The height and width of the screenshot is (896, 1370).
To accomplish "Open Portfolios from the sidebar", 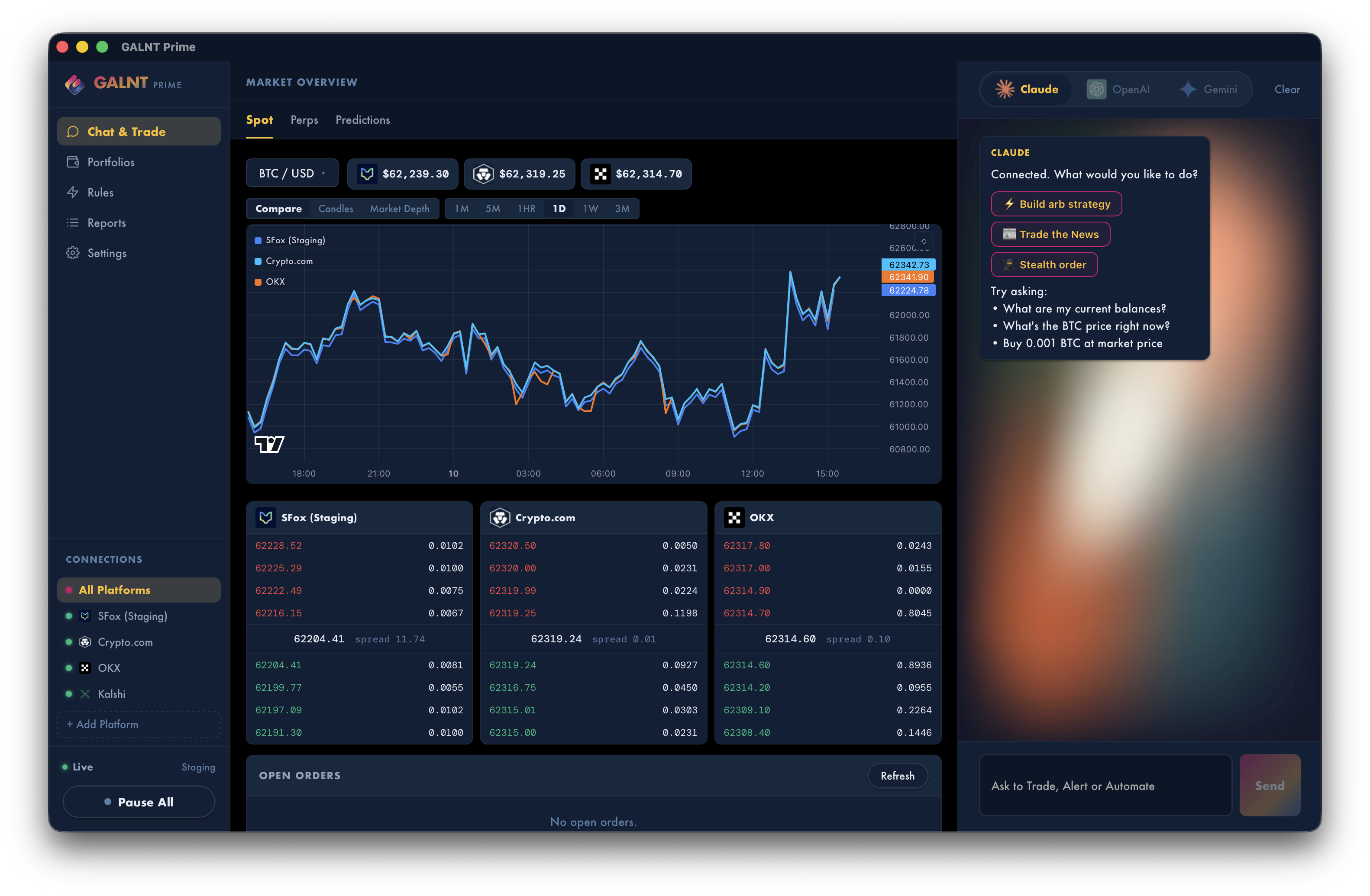I will (139, 162).
